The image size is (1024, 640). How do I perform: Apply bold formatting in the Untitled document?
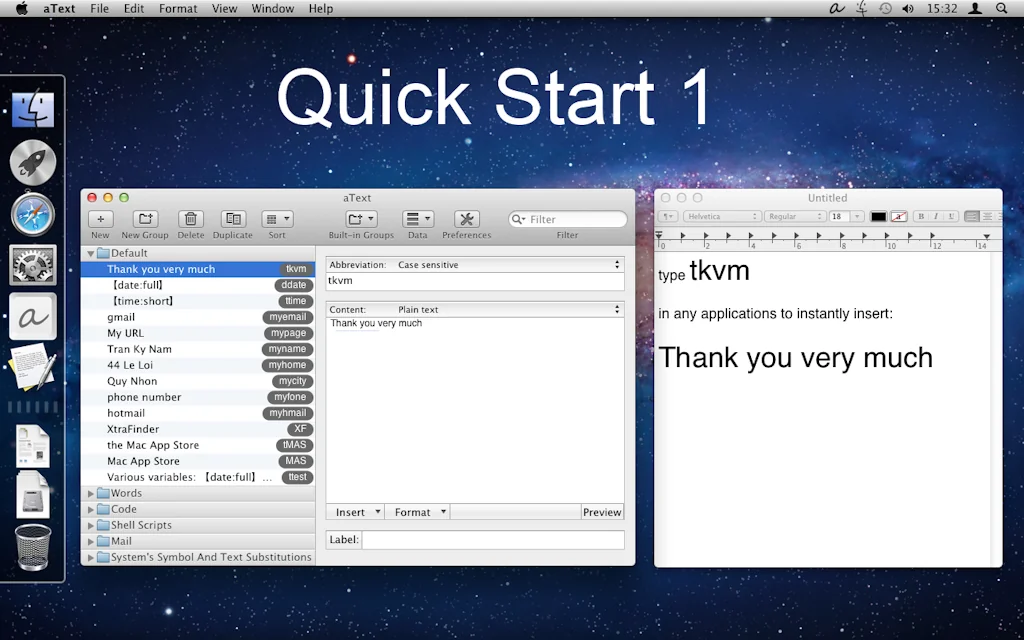[921, 216]
